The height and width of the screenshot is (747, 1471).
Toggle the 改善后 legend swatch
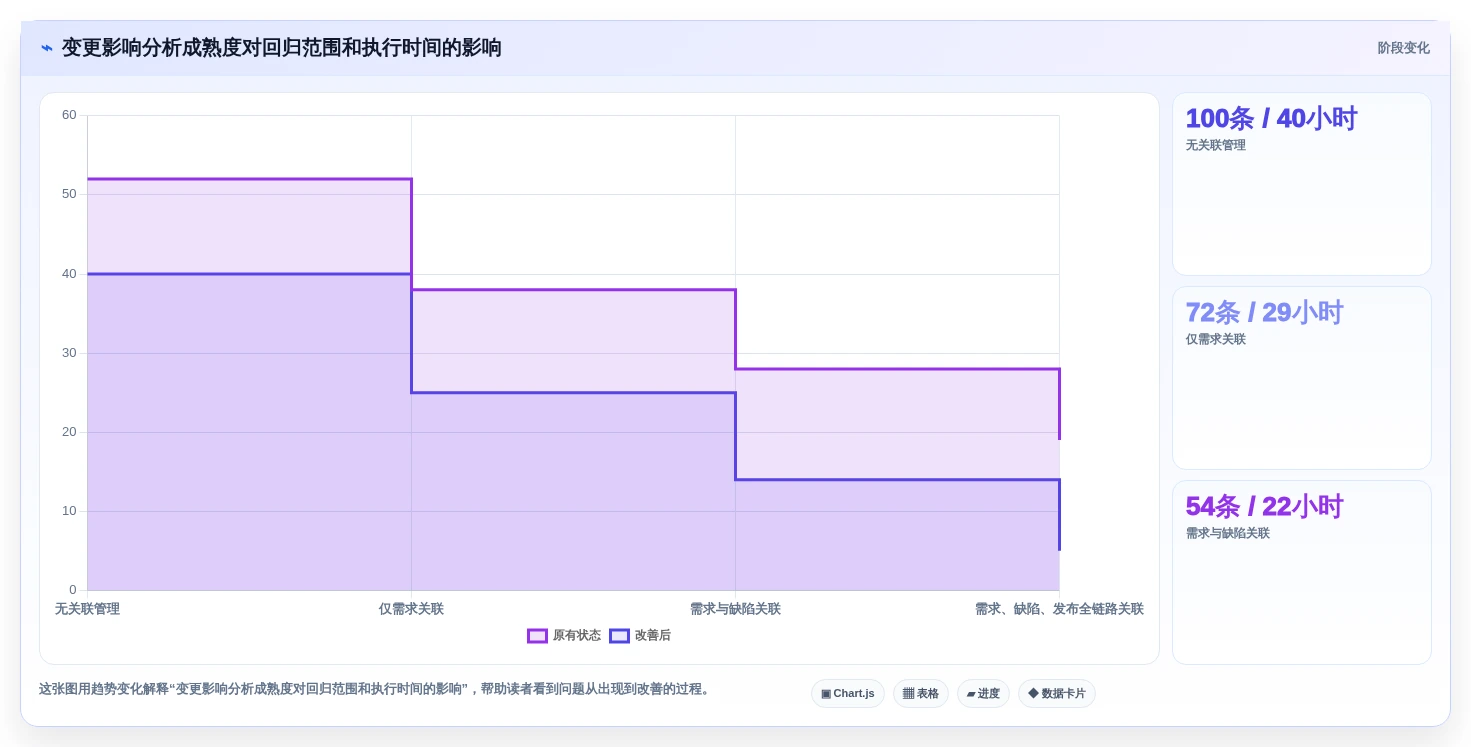pos(619,636)
